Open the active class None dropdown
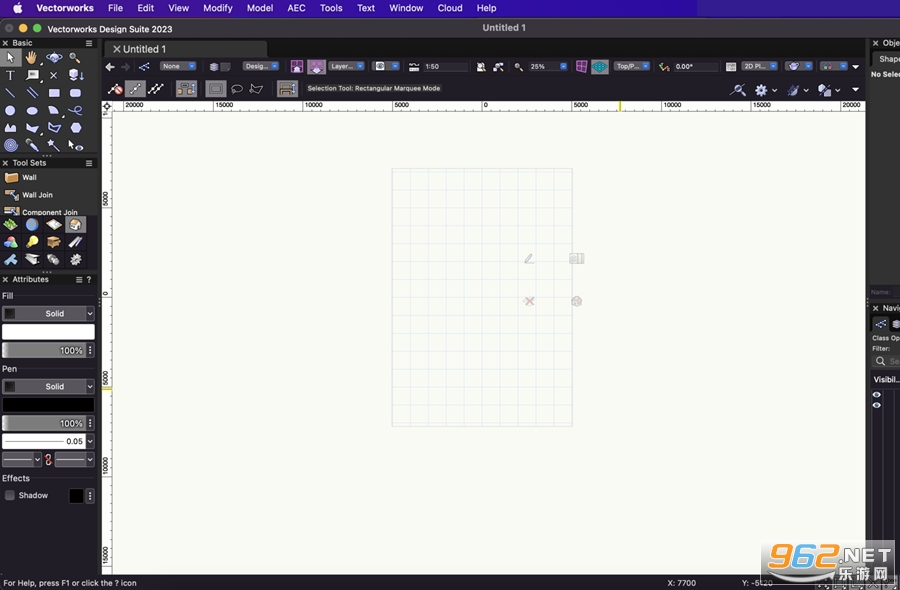This screenshot has height=590, width=900. (178, 66)
